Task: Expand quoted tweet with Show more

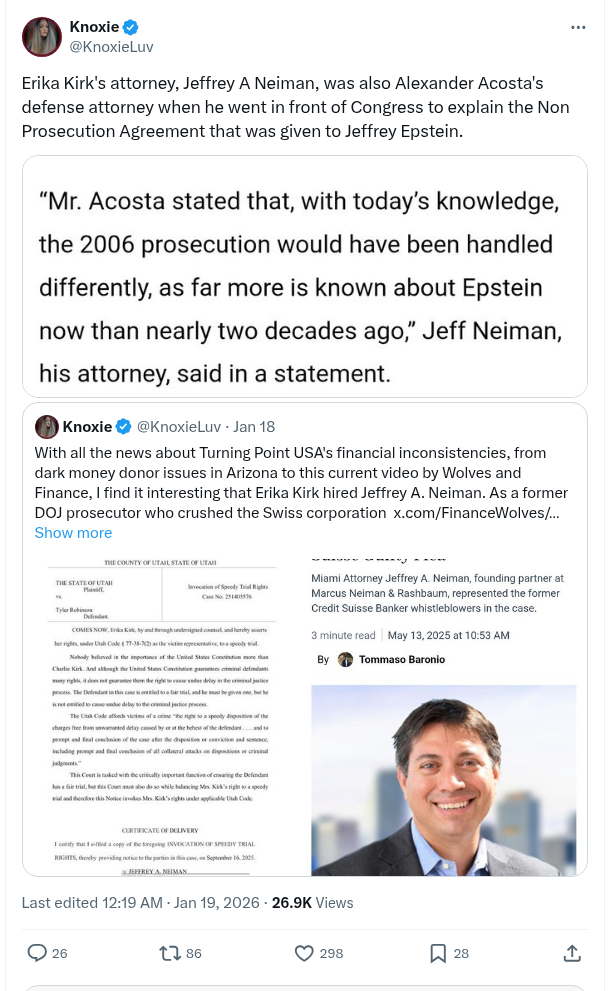Action: 73,533
